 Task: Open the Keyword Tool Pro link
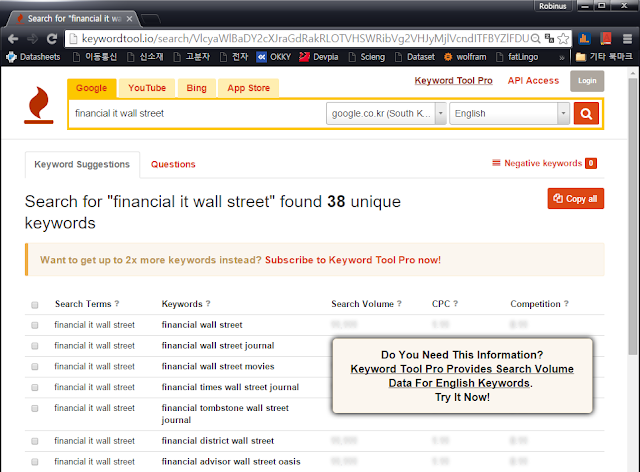(453, 80)
